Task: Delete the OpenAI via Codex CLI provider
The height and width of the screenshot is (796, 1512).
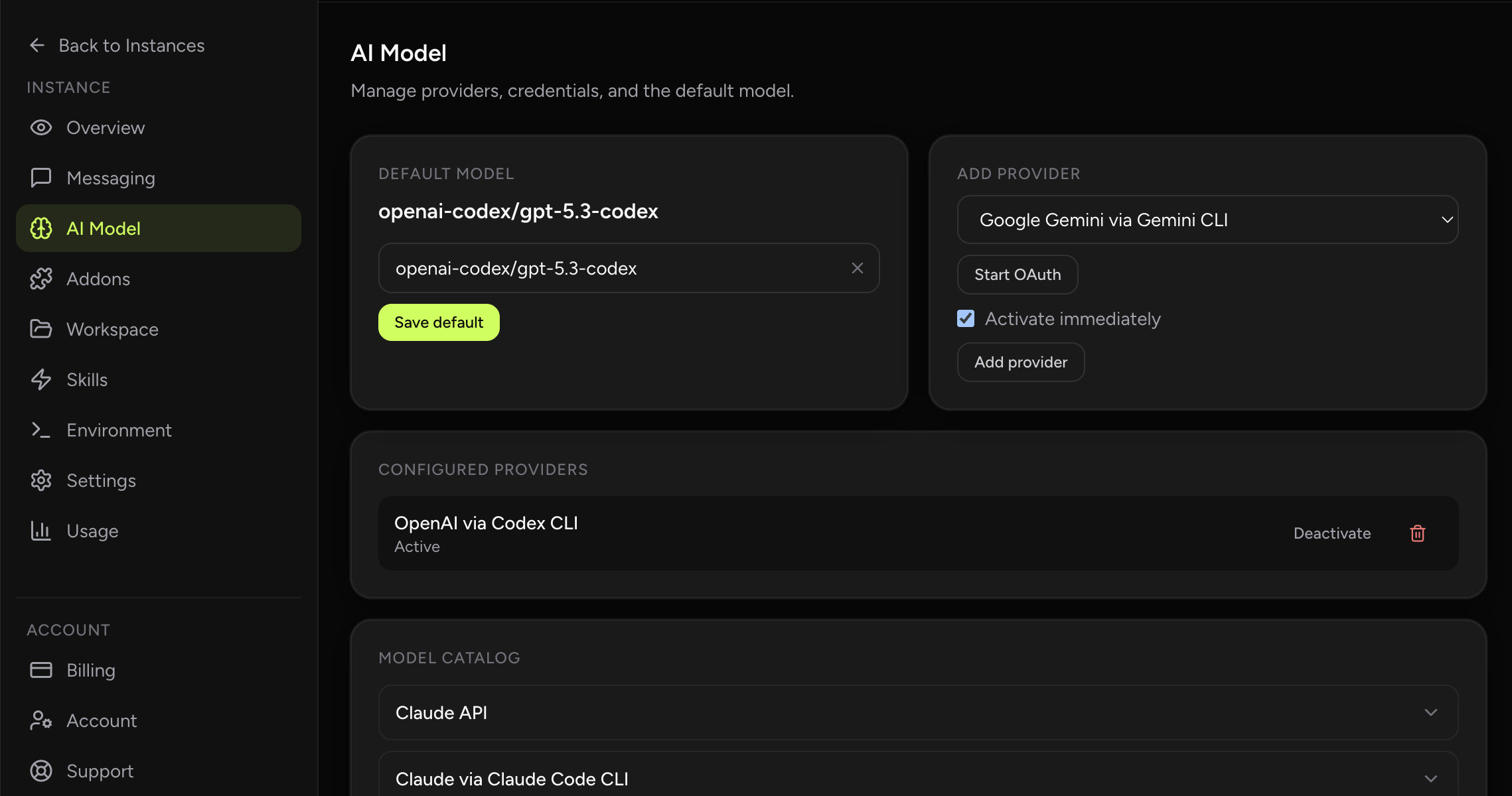Action: (1417, 533)
